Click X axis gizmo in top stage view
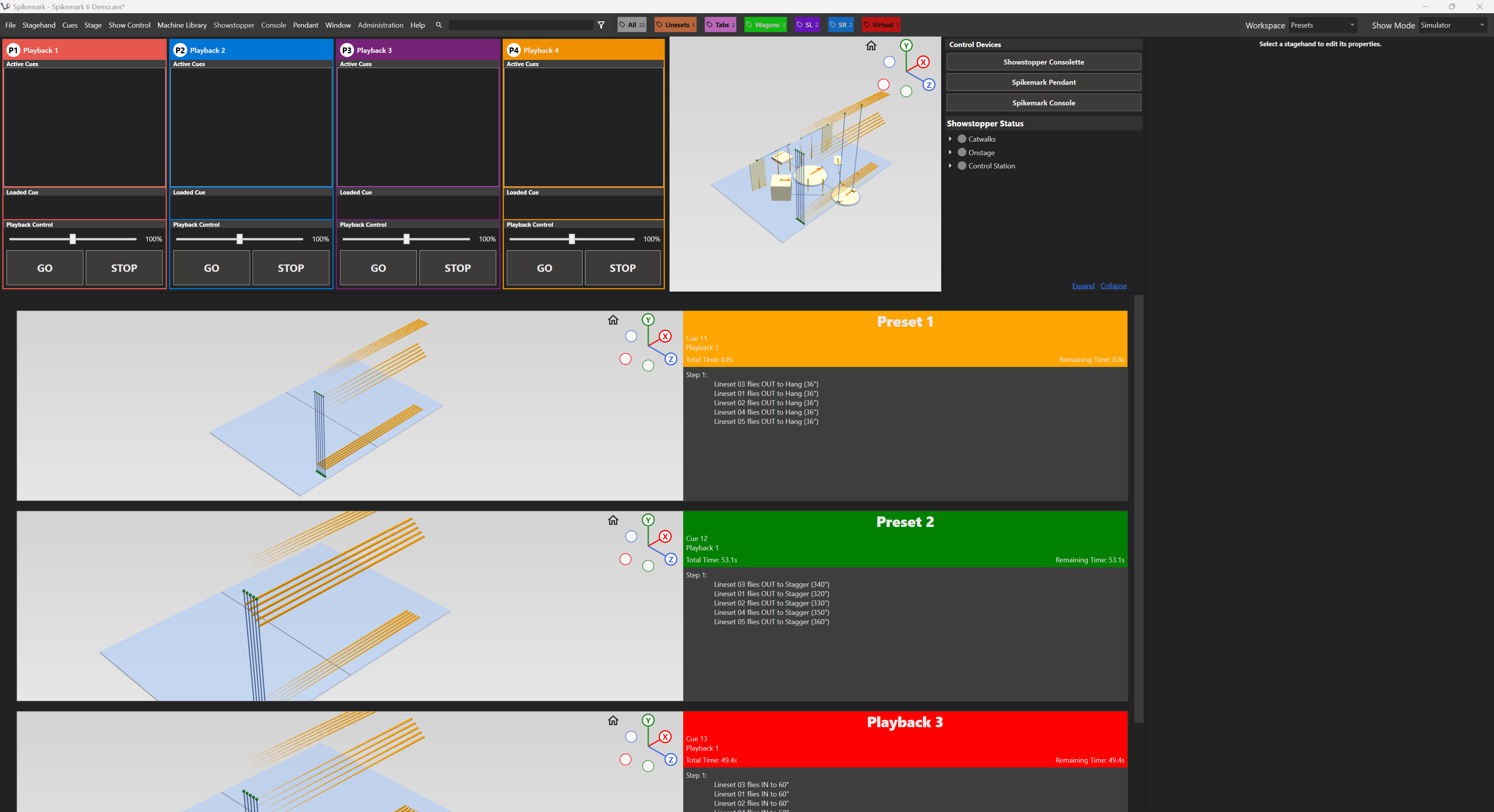Viewport: 1494px width, 812px height. coord(923,62)
